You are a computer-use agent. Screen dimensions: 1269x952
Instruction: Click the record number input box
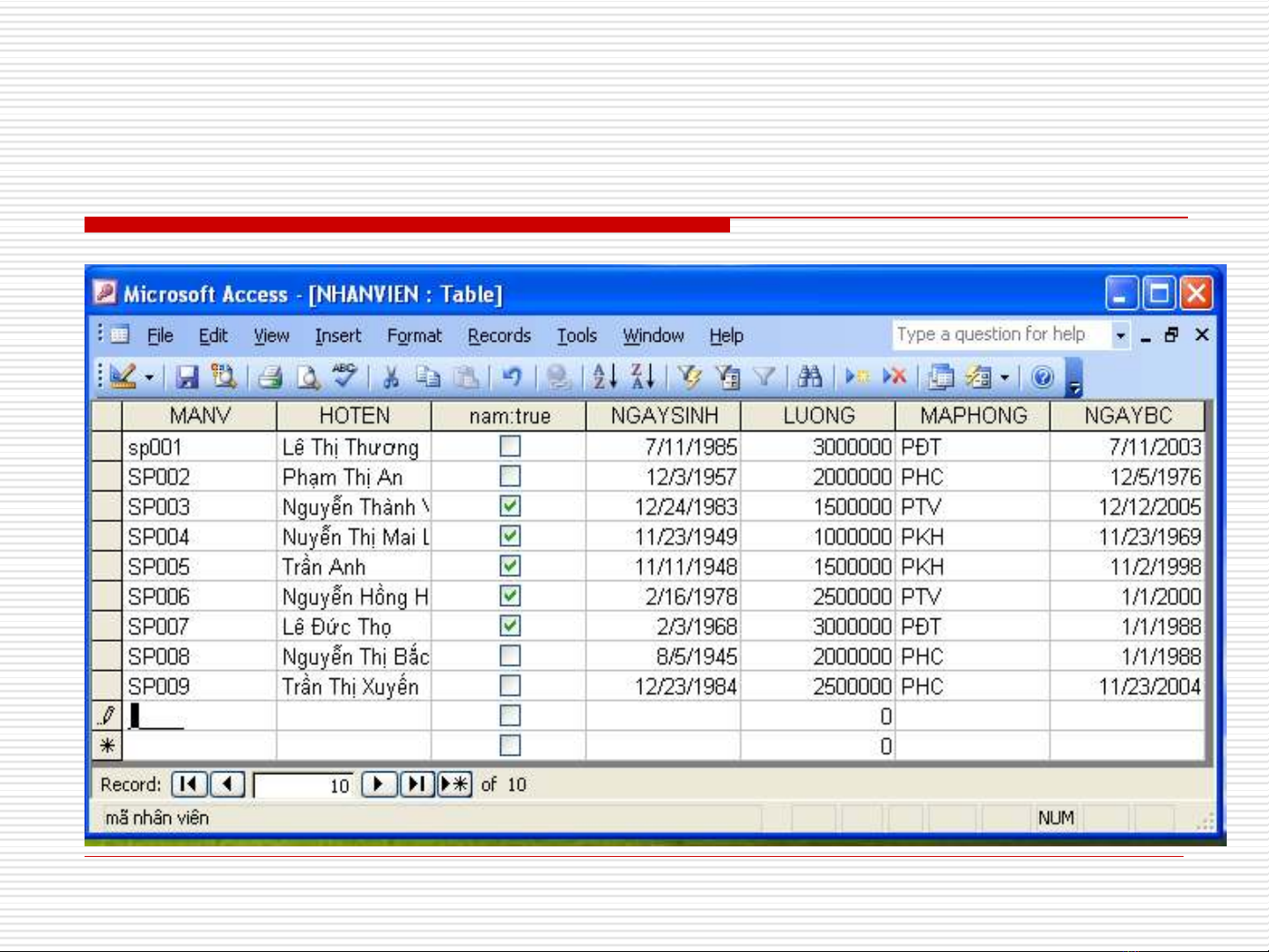[304, 785]
